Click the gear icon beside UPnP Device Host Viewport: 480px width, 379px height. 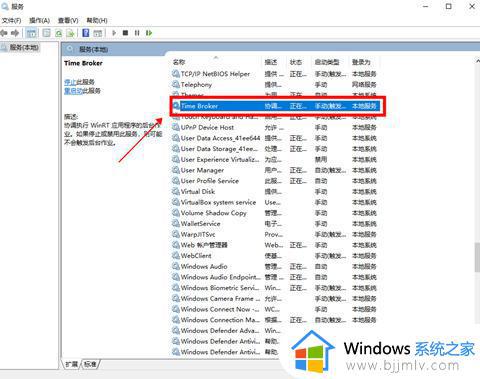pyautogui.click(x=176, y=127)
